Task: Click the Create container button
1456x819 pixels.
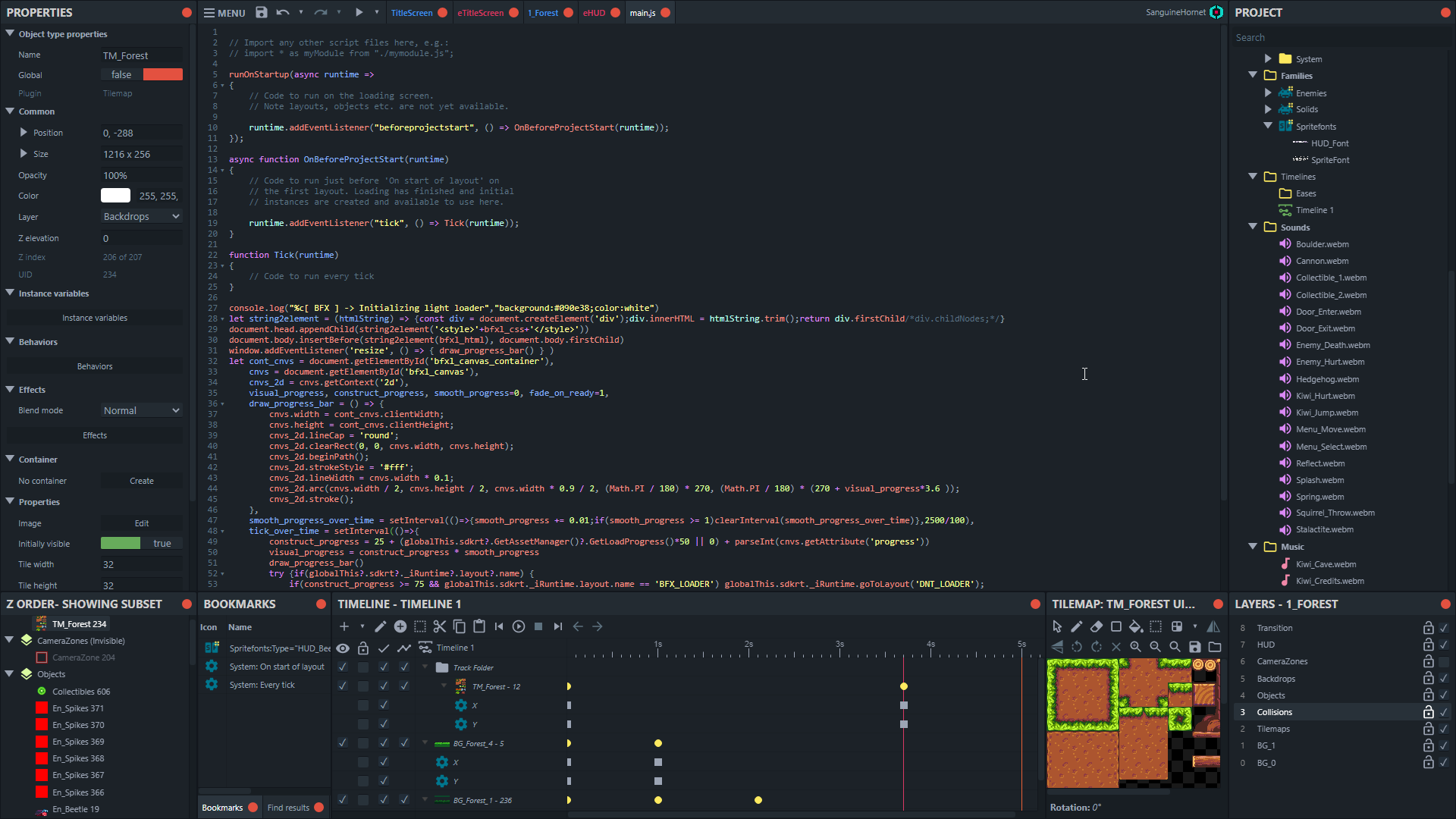Action: (x=141, y=481)
